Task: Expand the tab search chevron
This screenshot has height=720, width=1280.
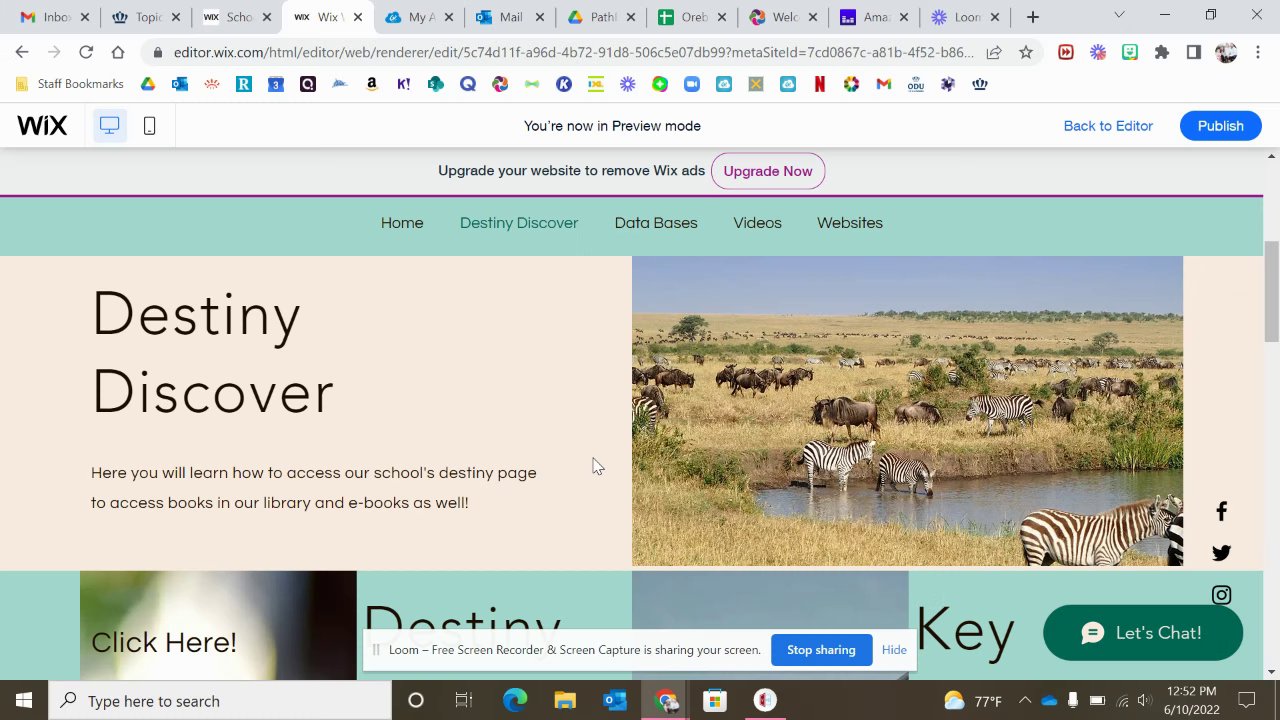Action: (x=1119, y=15)
